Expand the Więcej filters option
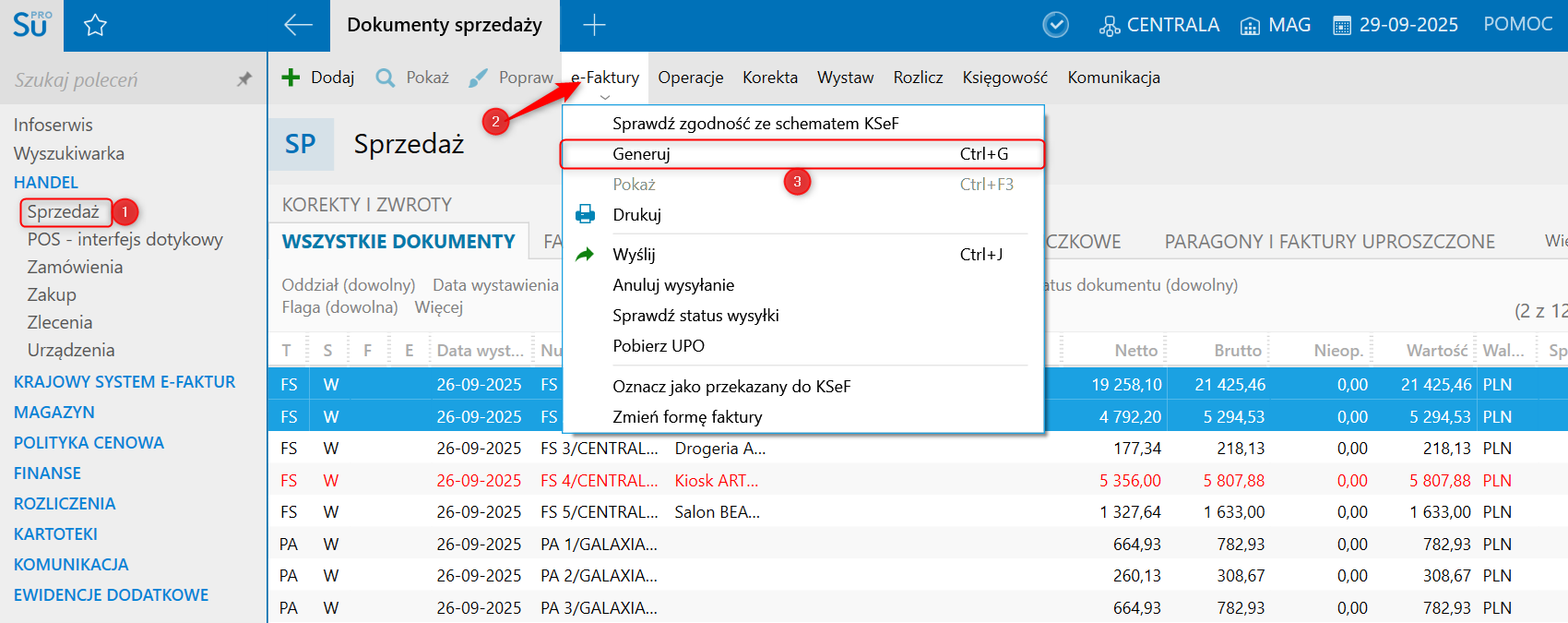1568x623 pixels. click(438, 307)
